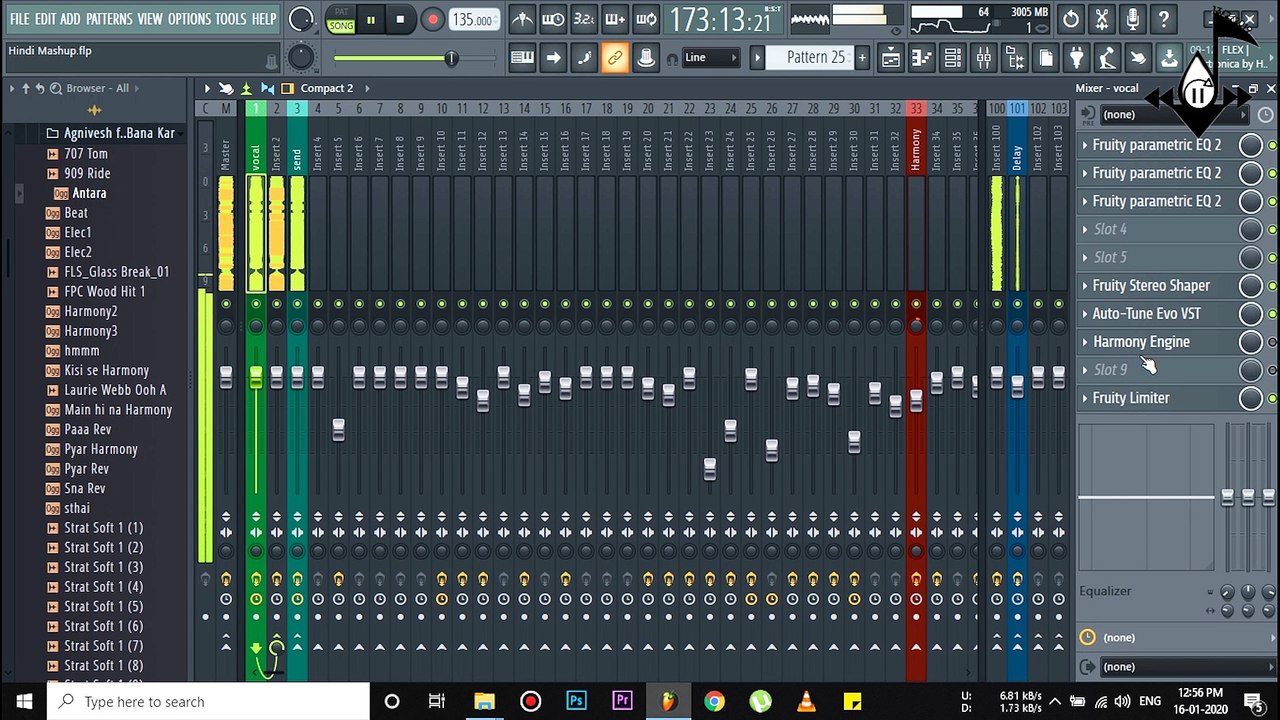Click the song position slider
The height and width of the screenshot is (720, 1280).
click(451, 58)
